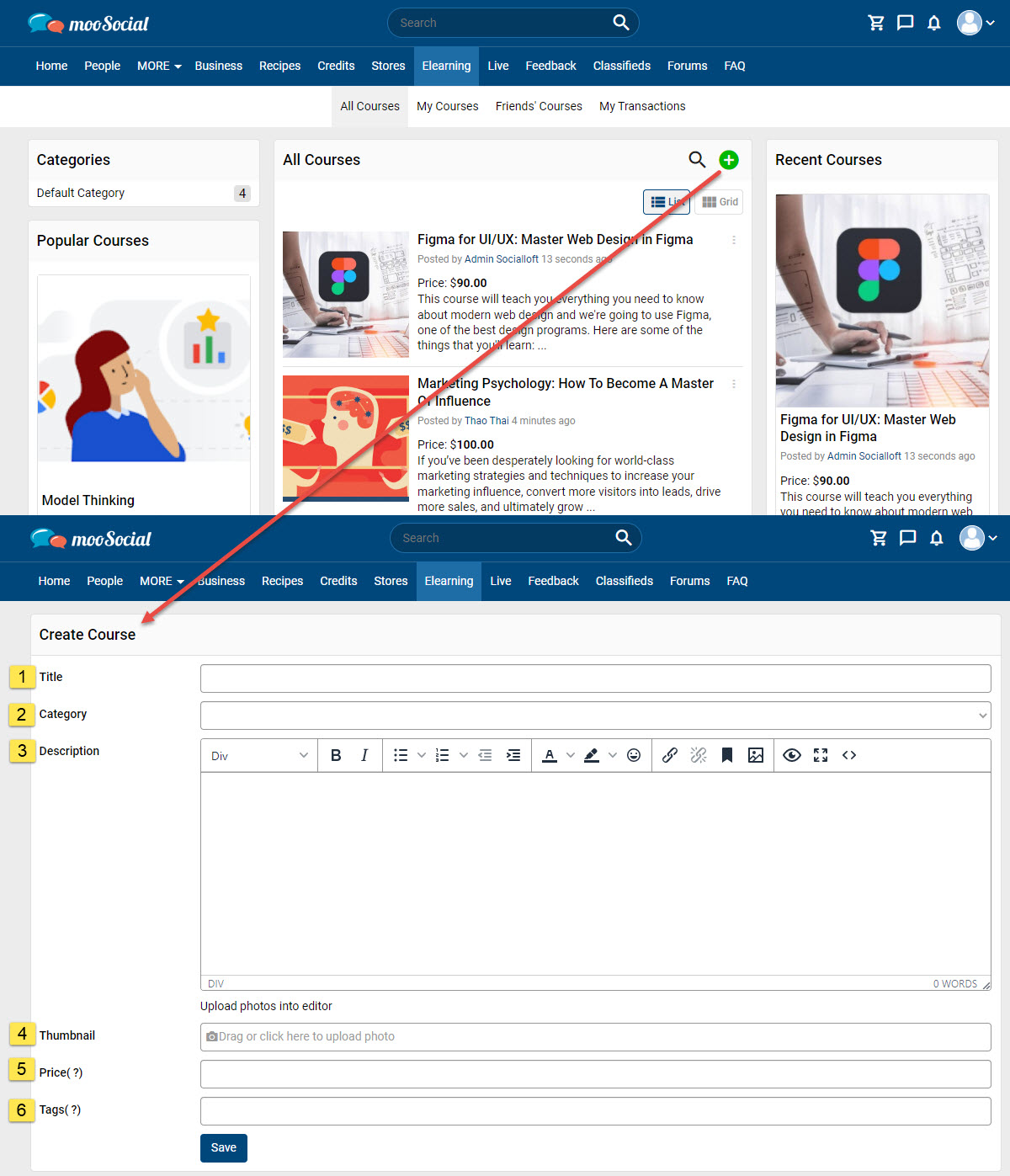Open the Category dropdown in the Create Course form

[595, 716]
